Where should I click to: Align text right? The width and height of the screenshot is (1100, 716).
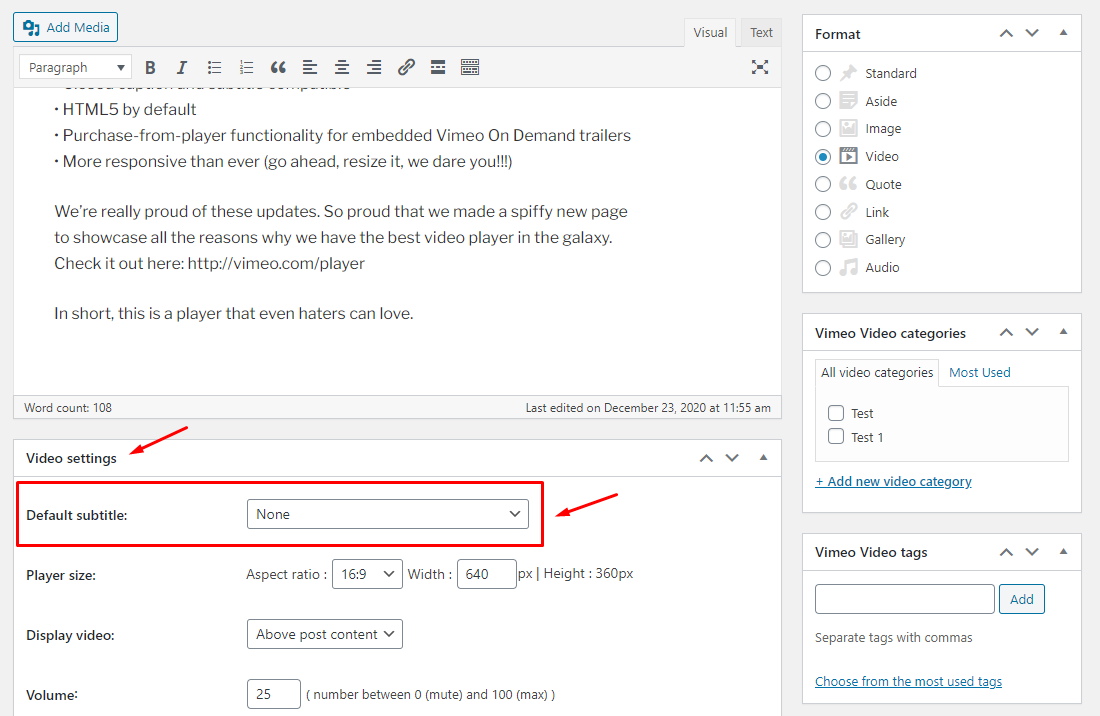pyautogui.click(x=374, y=67)
